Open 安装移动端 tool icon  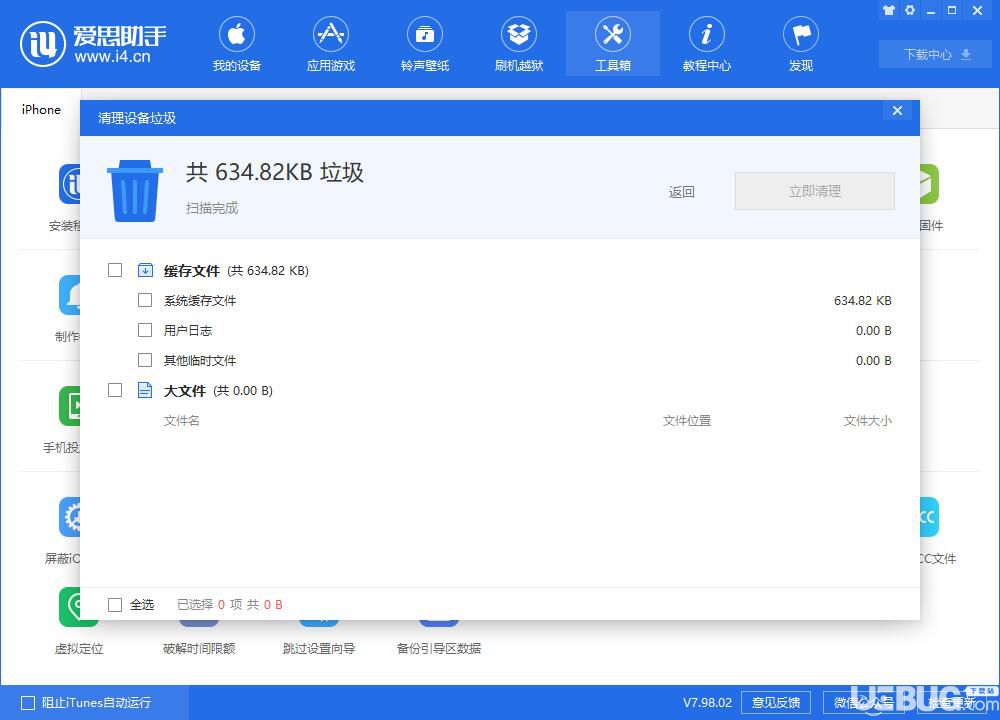pyautogui.click(x=70, y=184)
